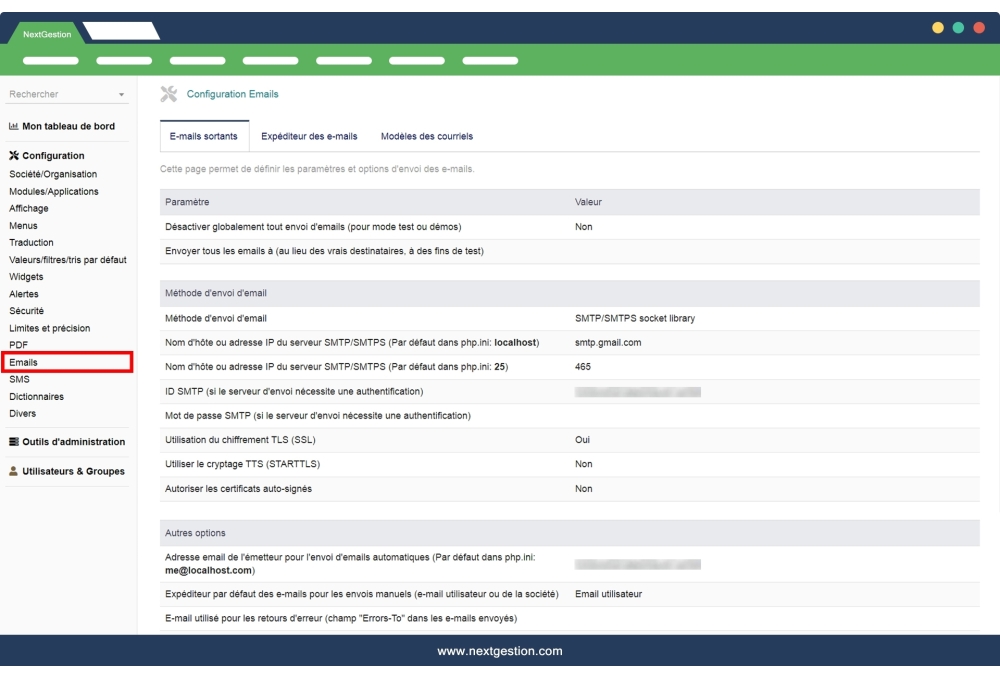The width and height of the screenshot is (1000, 679).
Task: Click the tools icon next to Configuration
Action: pos(14,156)
